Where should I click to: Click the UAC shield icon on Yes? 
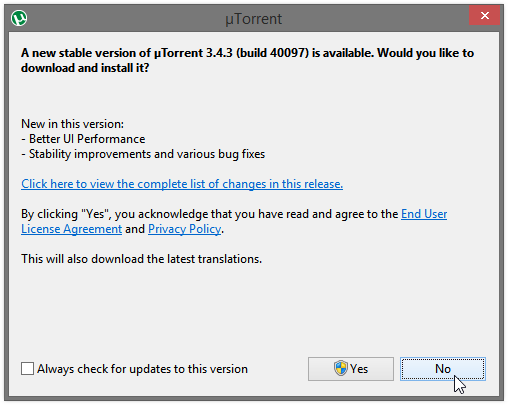(341, 368)
